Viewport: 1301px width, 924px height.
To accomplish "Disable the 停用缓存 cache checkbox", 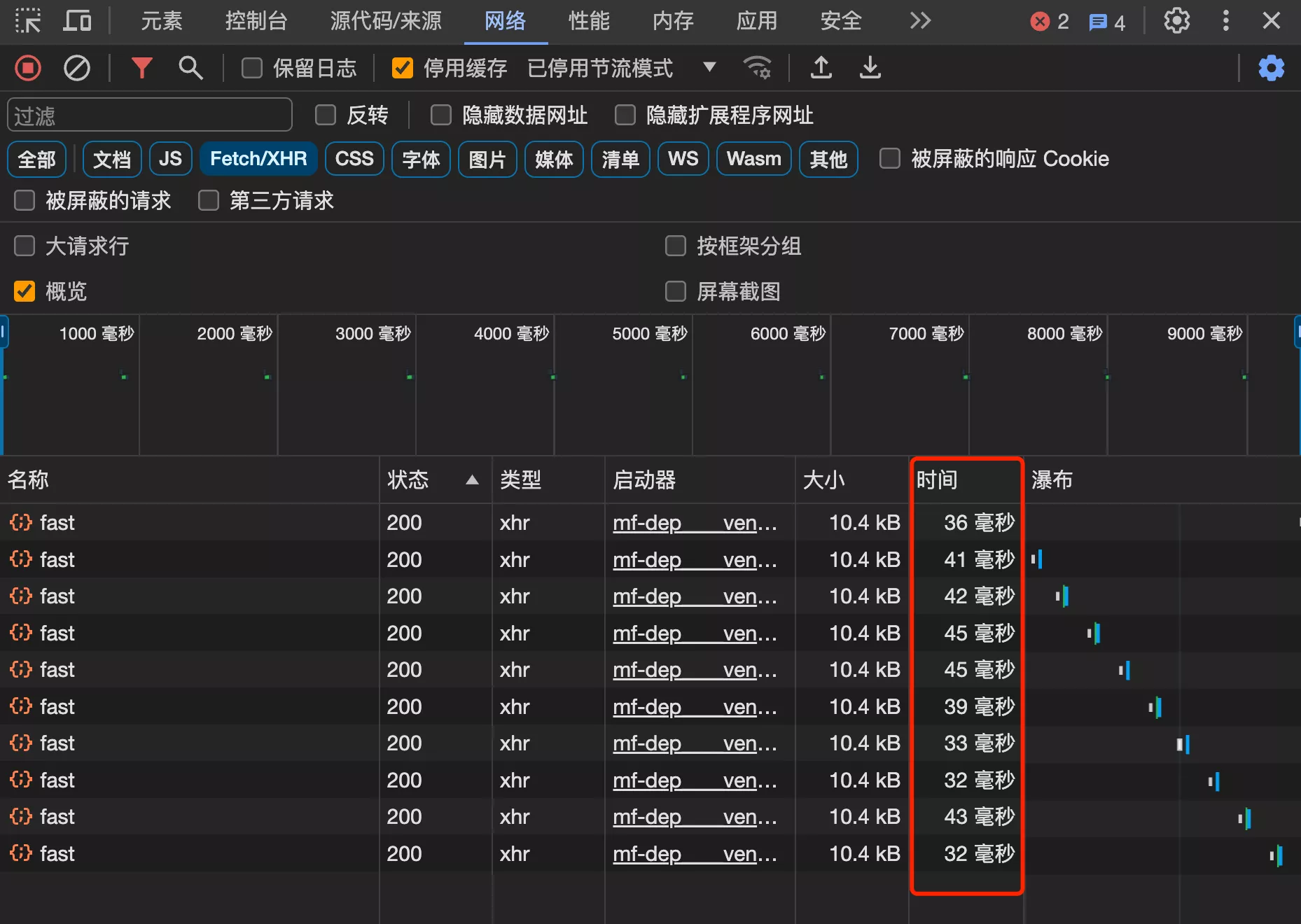I will tap(402, 68).
